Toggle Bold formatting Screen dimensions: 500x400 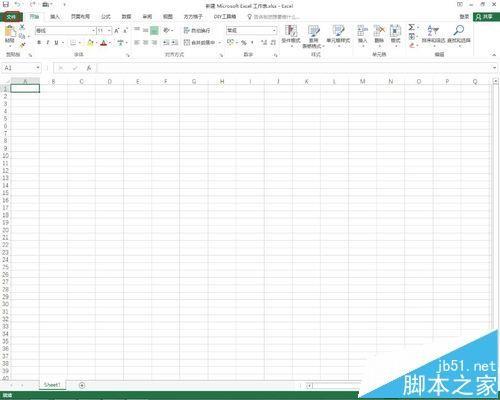[x=39, y=43]
